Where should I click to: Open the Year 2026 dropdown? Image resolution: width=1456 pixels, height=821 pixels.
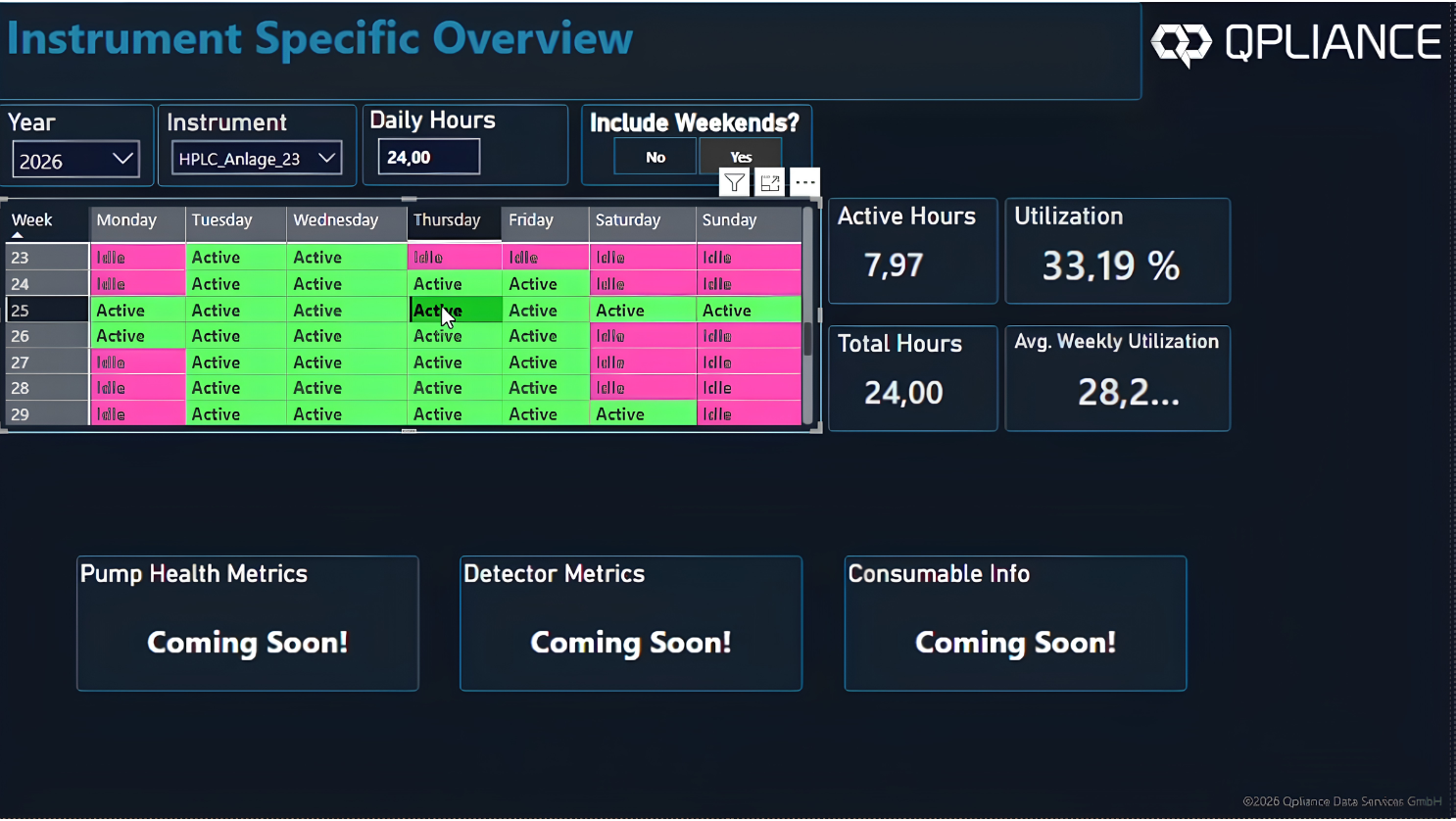pyautogui.click(x=75, y=160)
